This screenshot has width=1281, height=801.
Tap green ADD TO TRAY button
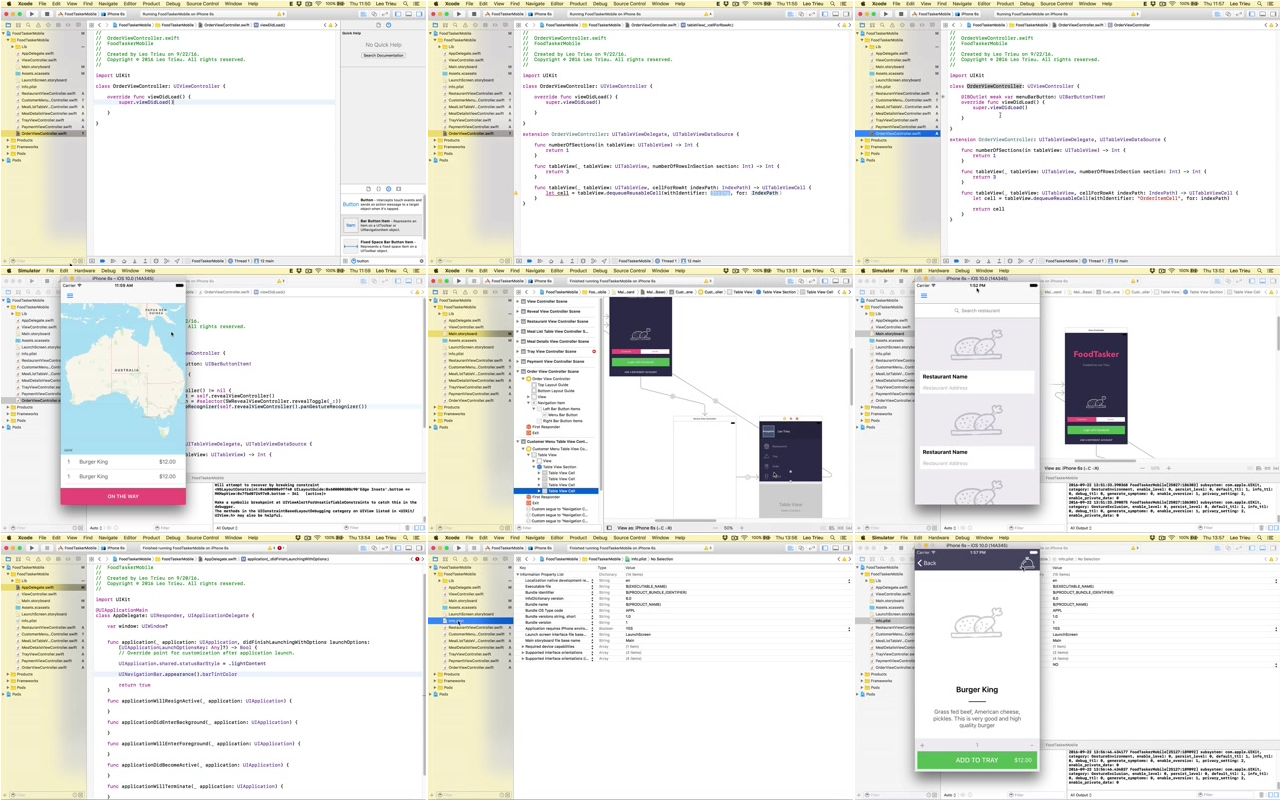(x=977, y=759)
